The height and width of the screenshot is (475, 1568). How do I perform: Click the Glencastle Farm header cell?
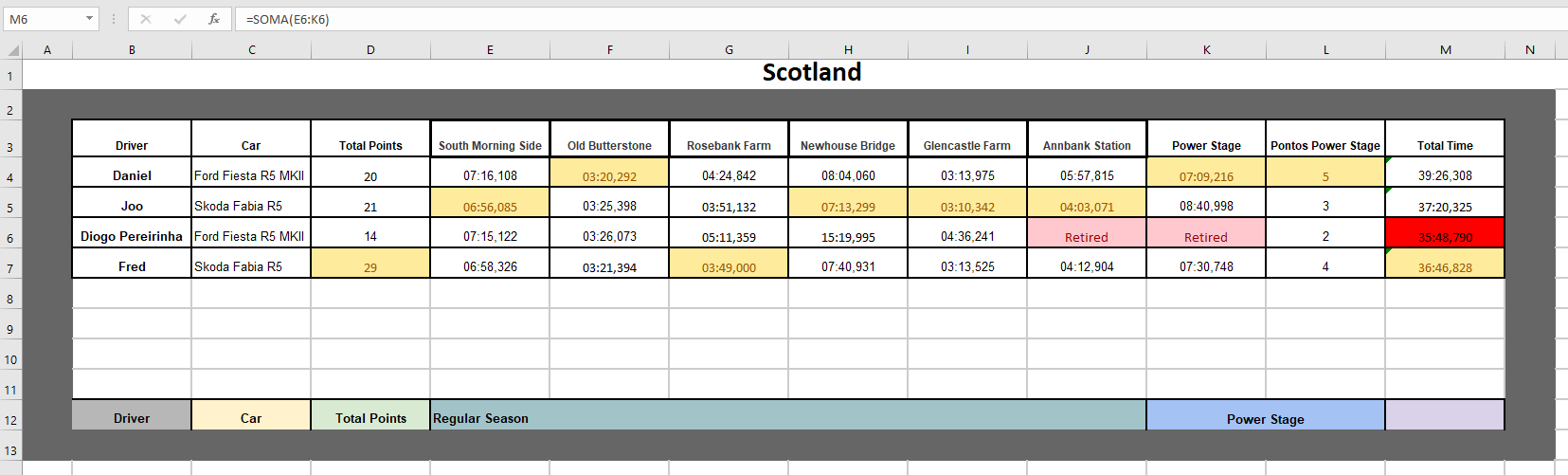967,138
